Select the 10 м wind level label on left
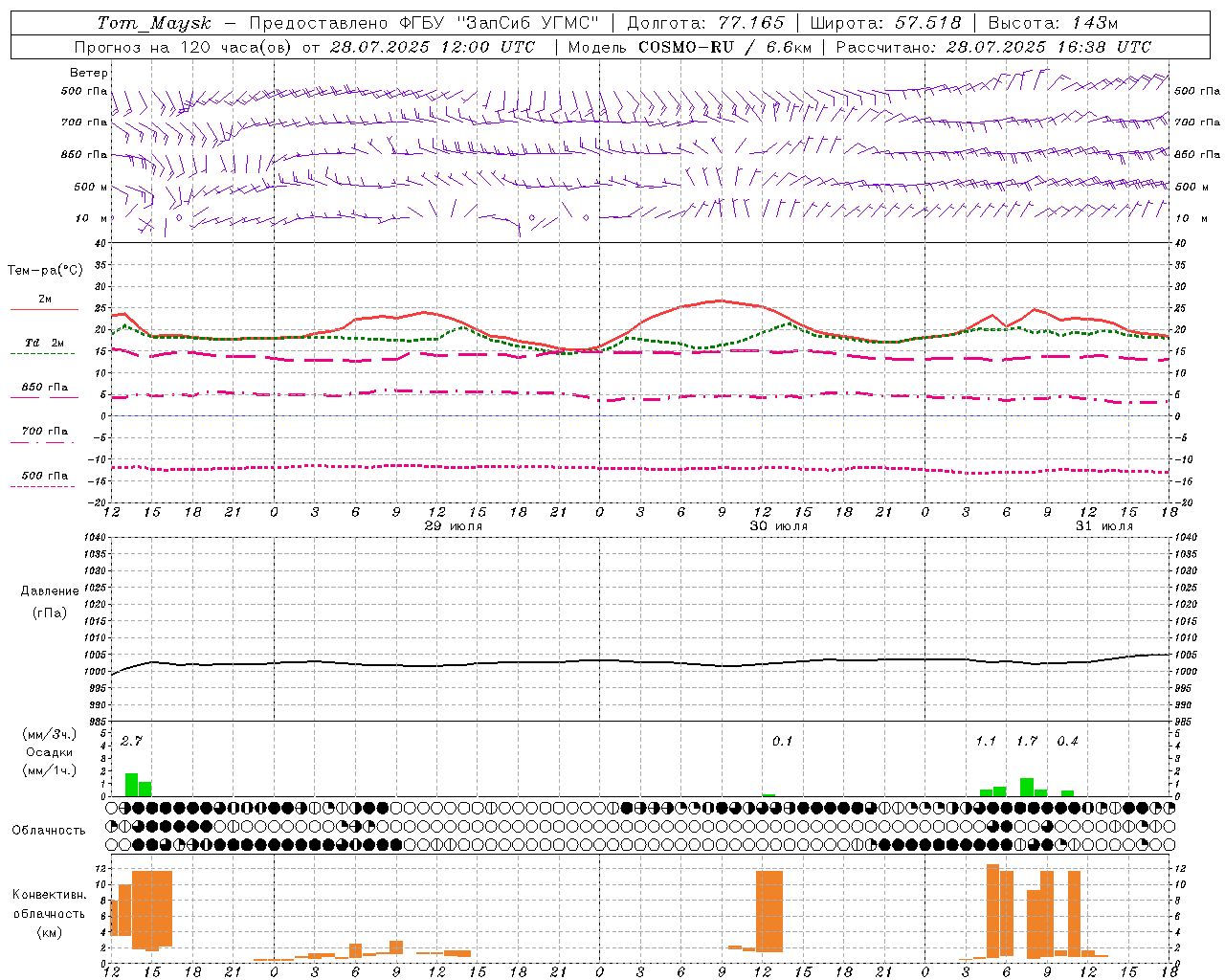The width and height of the screenshot is (1225, 980). coord(92,218)
